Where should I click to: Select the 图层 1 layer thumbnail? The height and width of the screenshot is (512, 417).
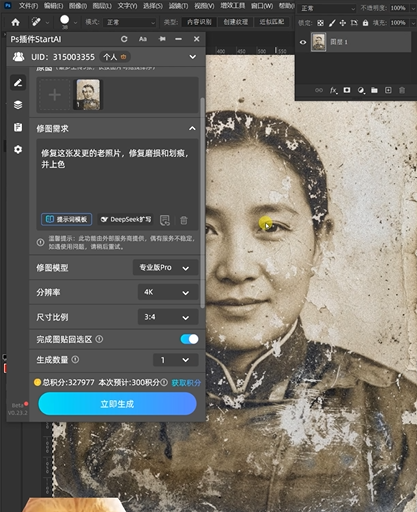(319, 42)
